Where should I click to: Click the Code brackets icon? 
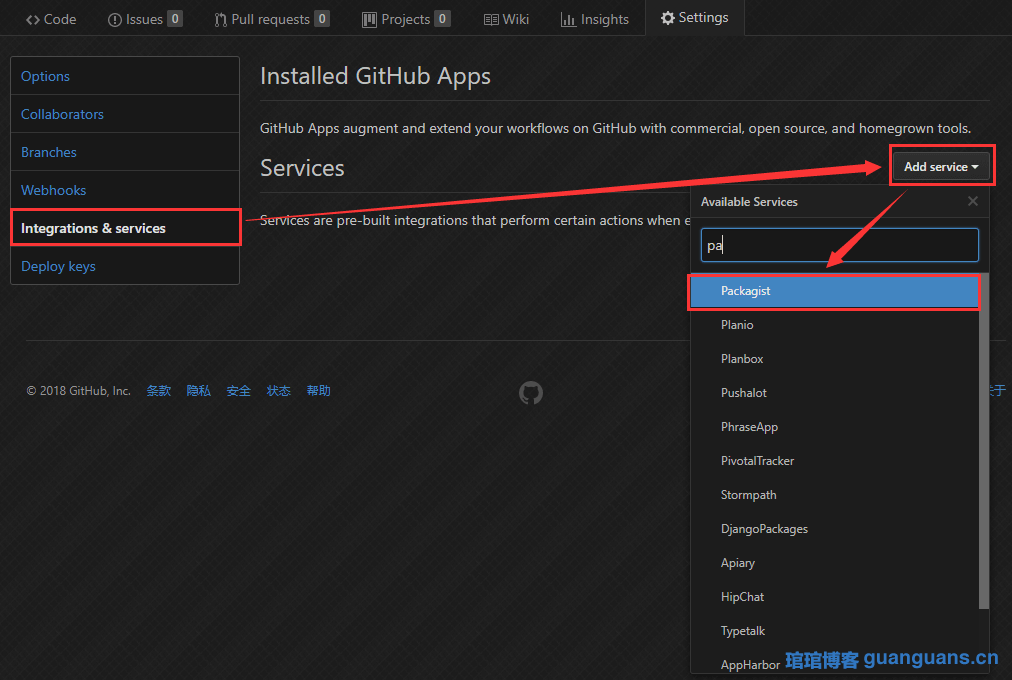[x=33, y=20]
